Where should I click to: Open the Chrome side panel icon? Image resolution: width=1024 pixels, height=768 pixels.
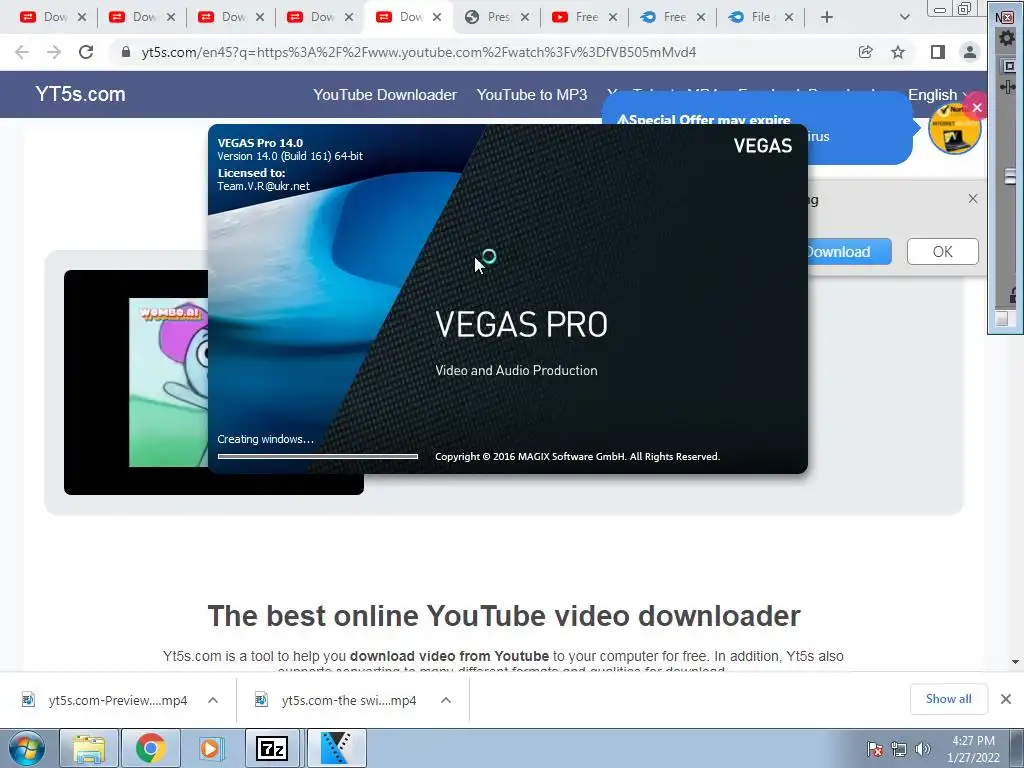coord(938,52)
